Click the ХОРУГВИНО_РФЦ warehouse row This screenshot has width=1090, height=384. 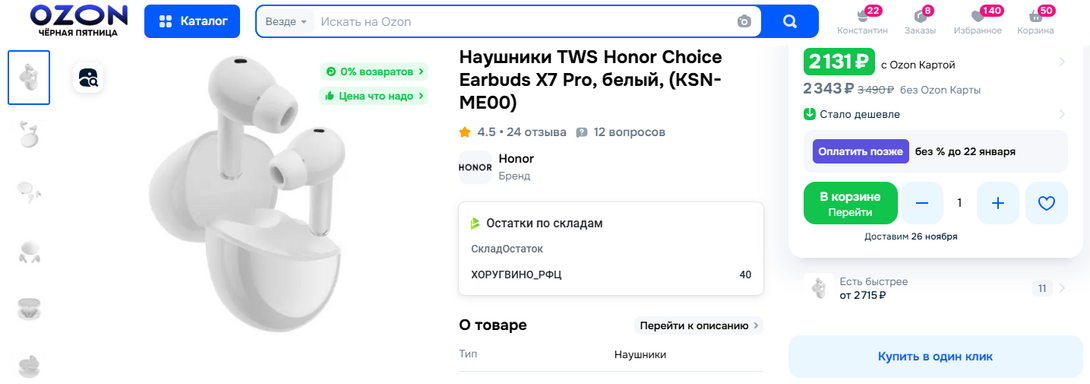(611, 275)
